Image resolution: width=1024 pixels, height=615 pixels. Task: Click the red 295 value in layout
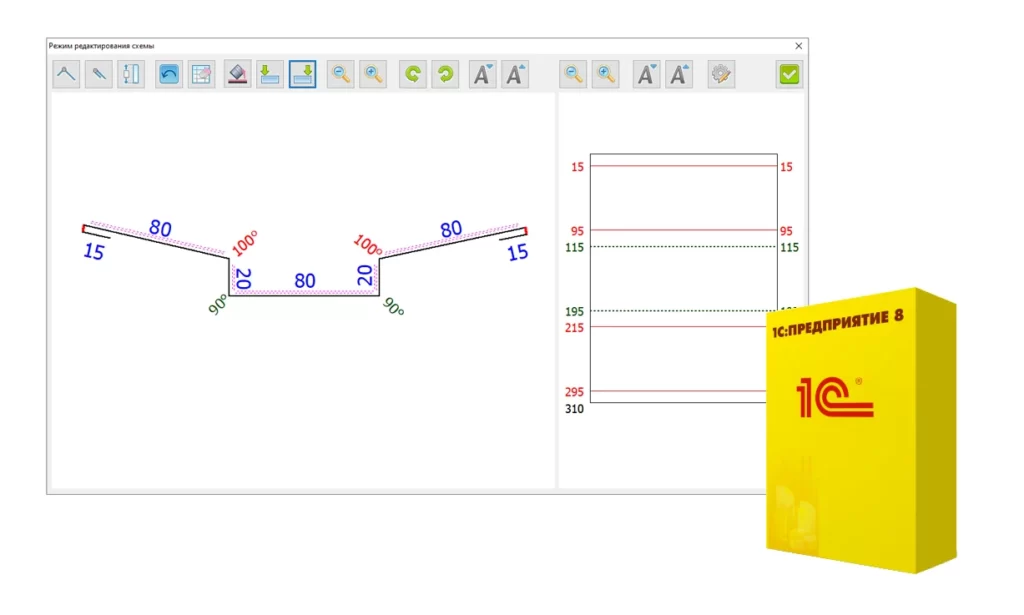coord(575,392)
